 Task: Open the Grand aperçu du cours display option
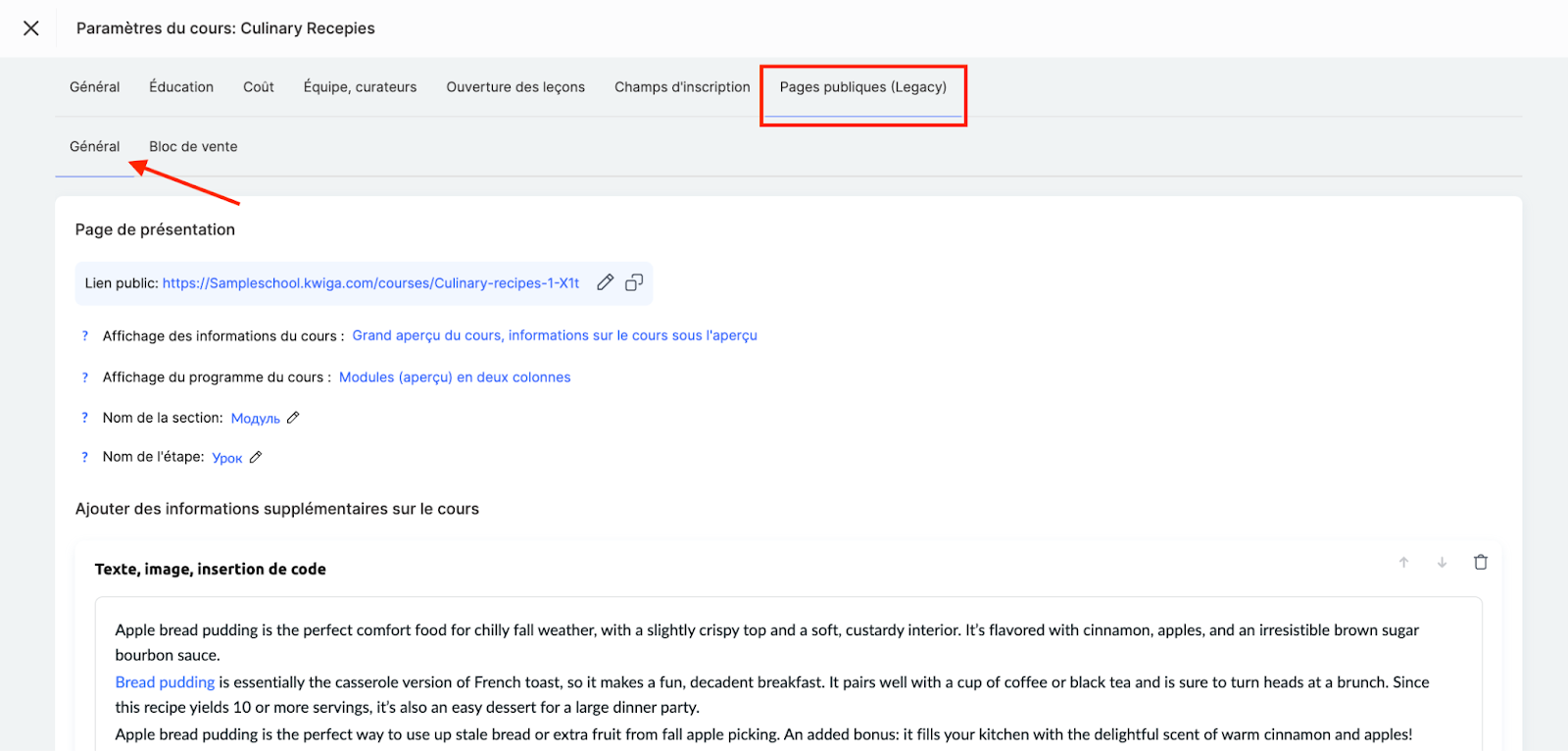click(x=554, y=335)
